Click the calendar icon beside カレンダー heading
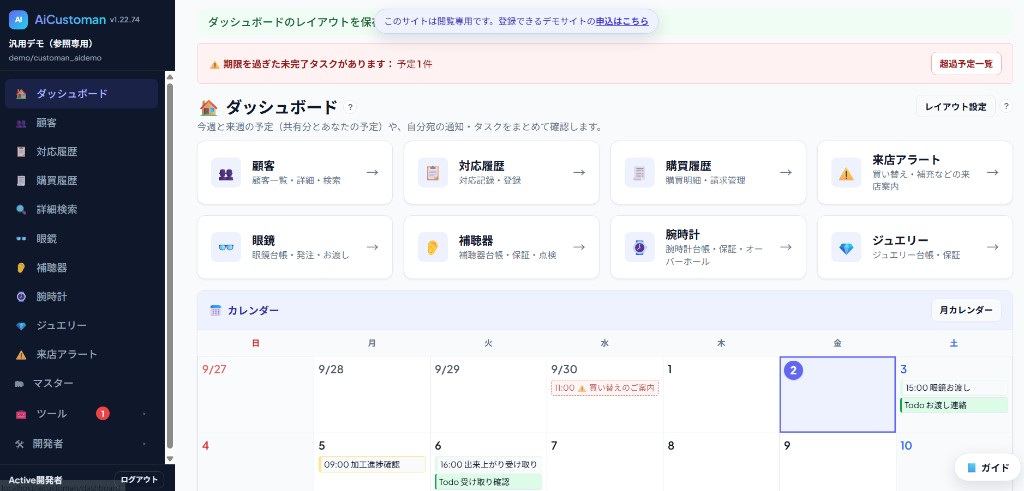This screenshot has height=491, width=1024. pos(216,310)
